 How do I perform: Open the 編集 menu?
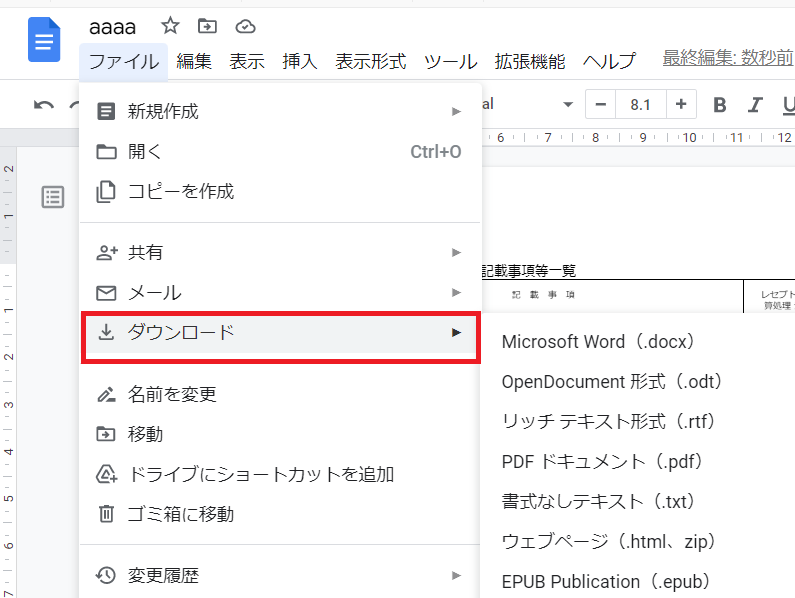click(194, 62)
